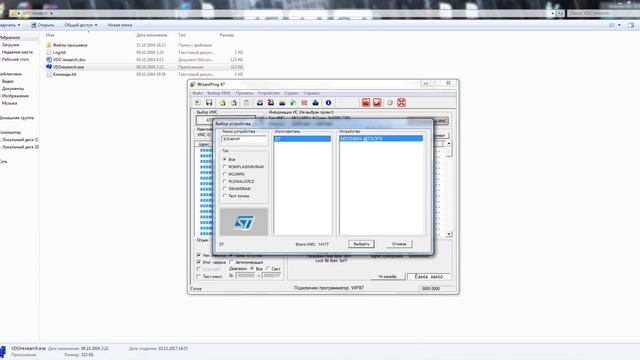Image resolution: width=640 pixels, height=360 pixels.
Task: Click the Имя column header in Explorer
Action: coord(50,35)
